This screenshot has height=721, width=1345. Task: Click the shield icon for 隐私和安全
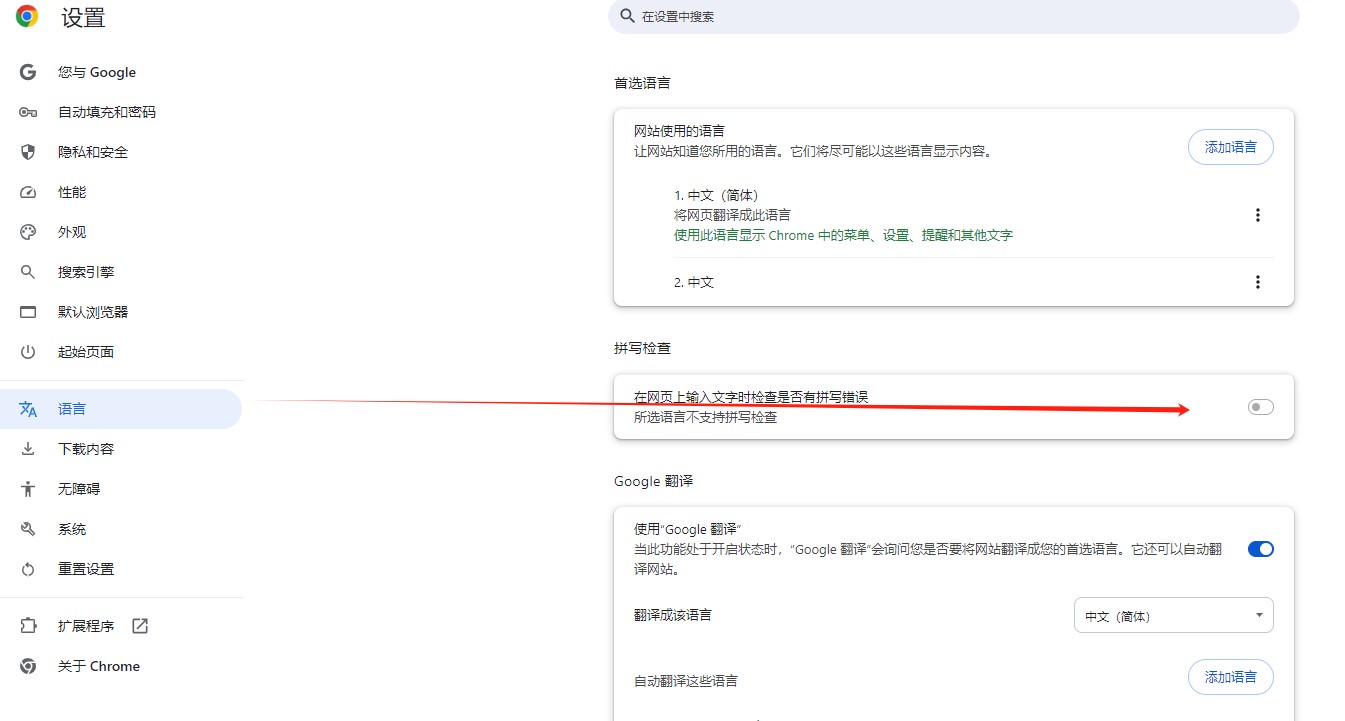coord(28,152)
